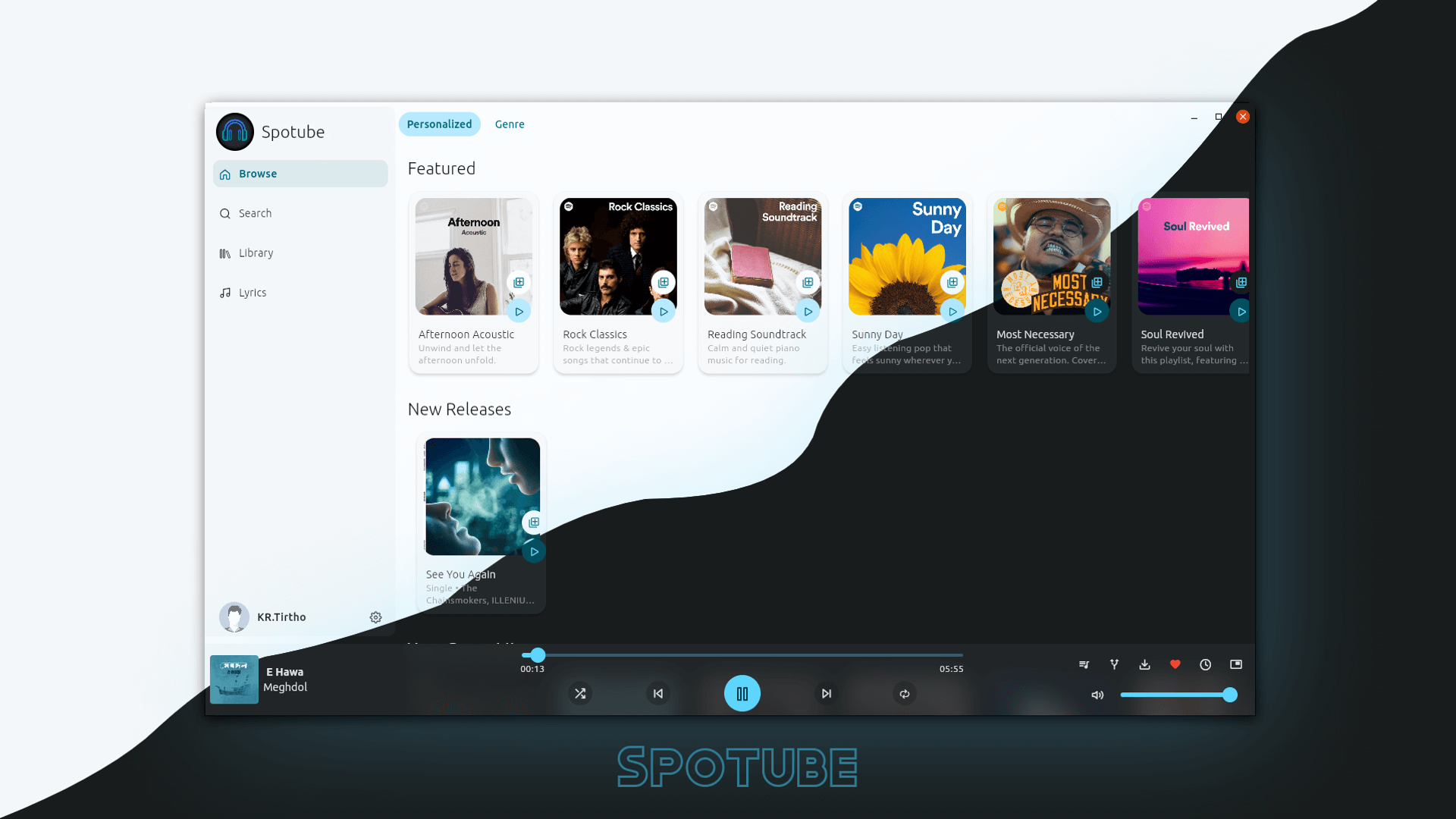Click the pause button to stop playback
This screenshot has height=819, width=1456.
click(x=742, y=693)
